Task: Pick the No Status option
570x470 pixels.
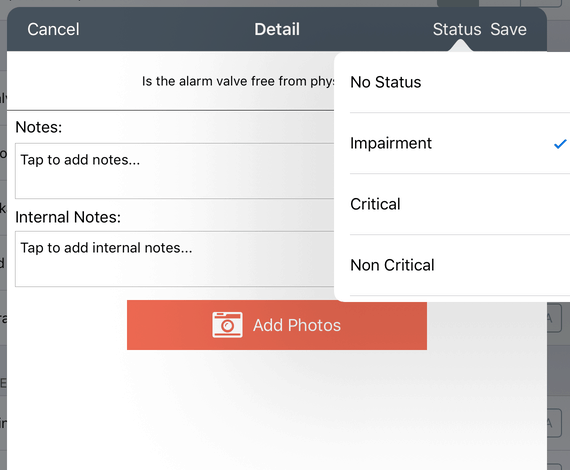Action: [x=452, y=83]
